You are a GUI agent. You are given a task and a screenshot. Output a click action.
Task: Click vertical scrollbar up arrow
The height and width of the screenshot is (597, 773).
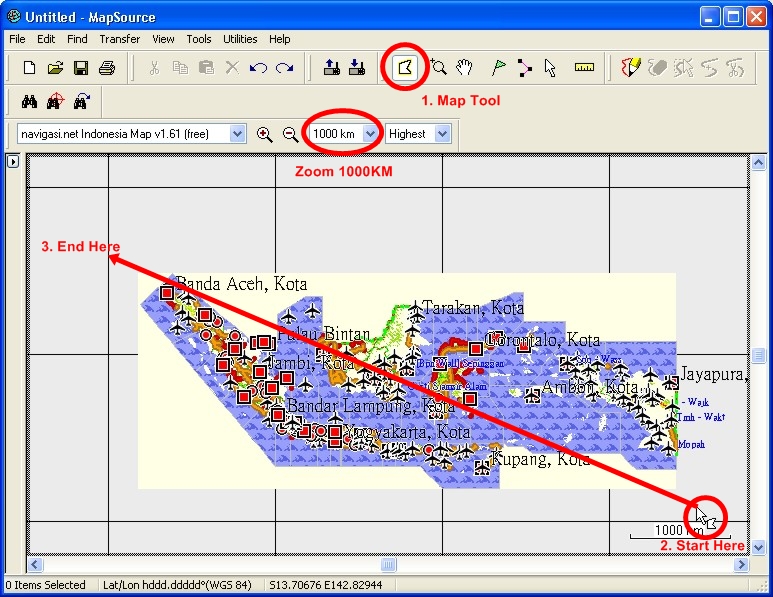point(759,162)
